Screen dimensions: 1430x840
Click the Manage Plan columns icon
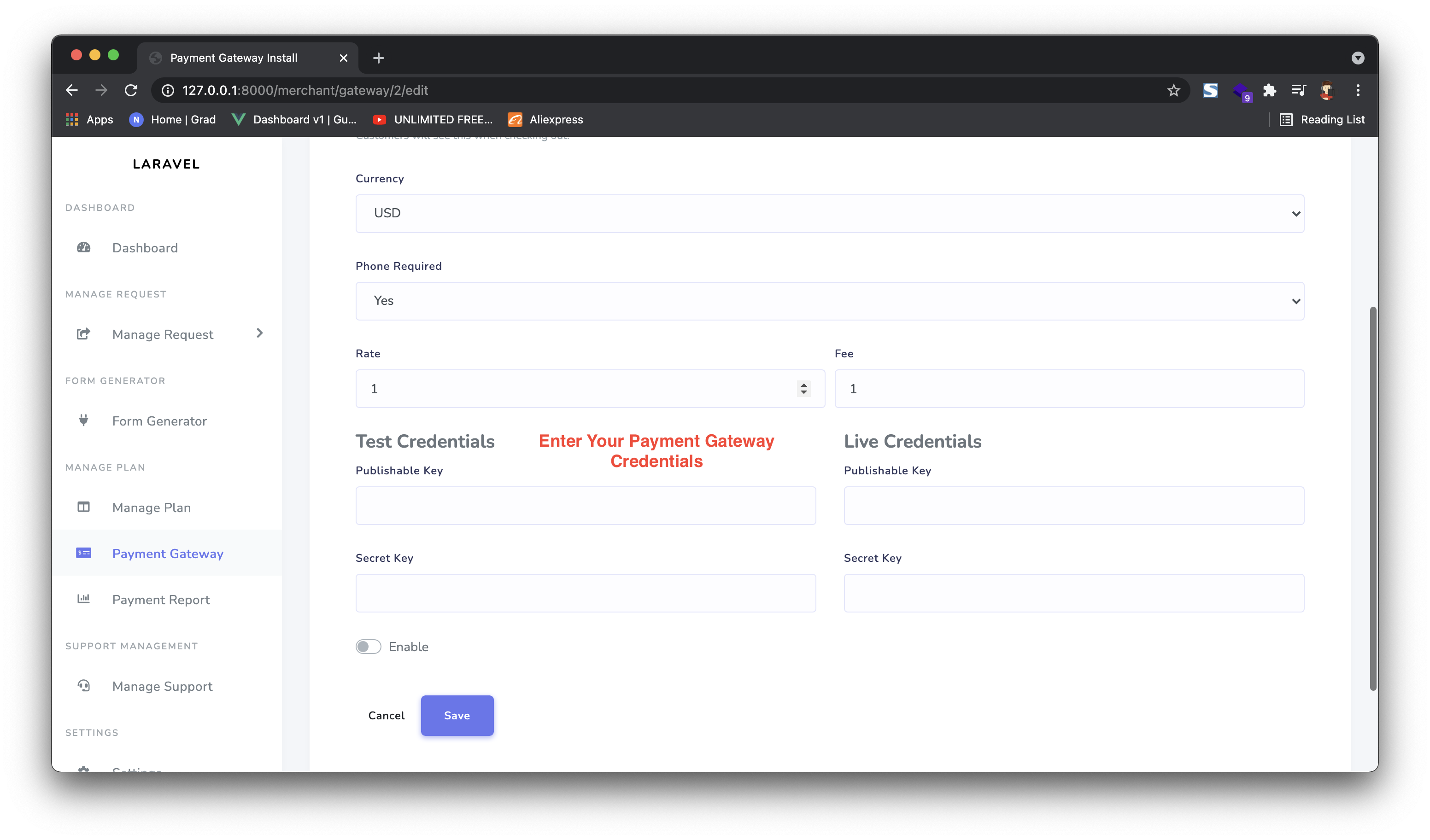coord(83,507)
